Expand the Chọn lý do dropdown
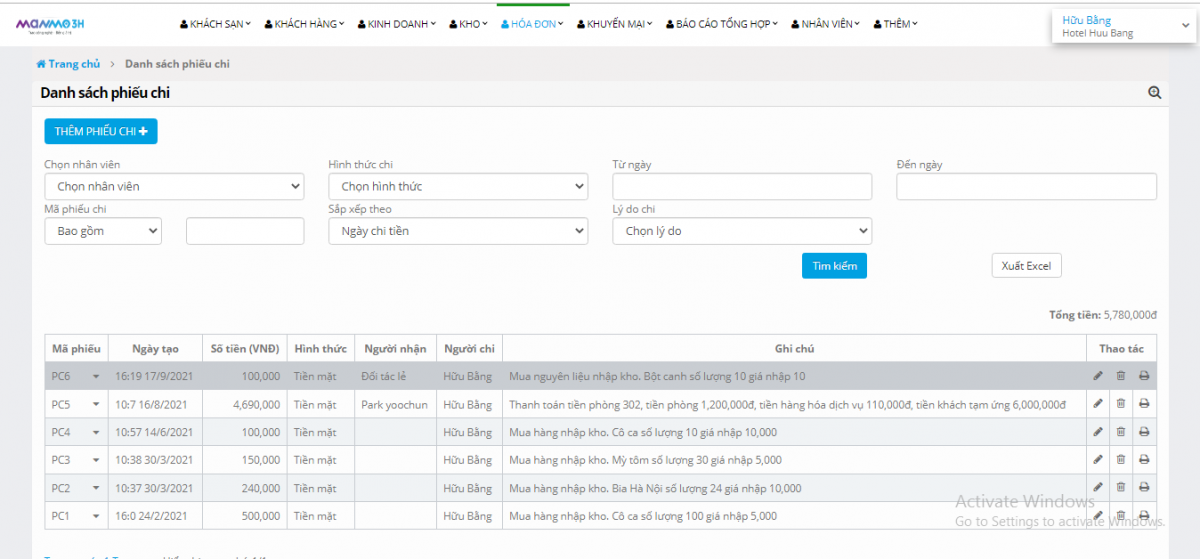1200x559 pixels. point(742,231)
